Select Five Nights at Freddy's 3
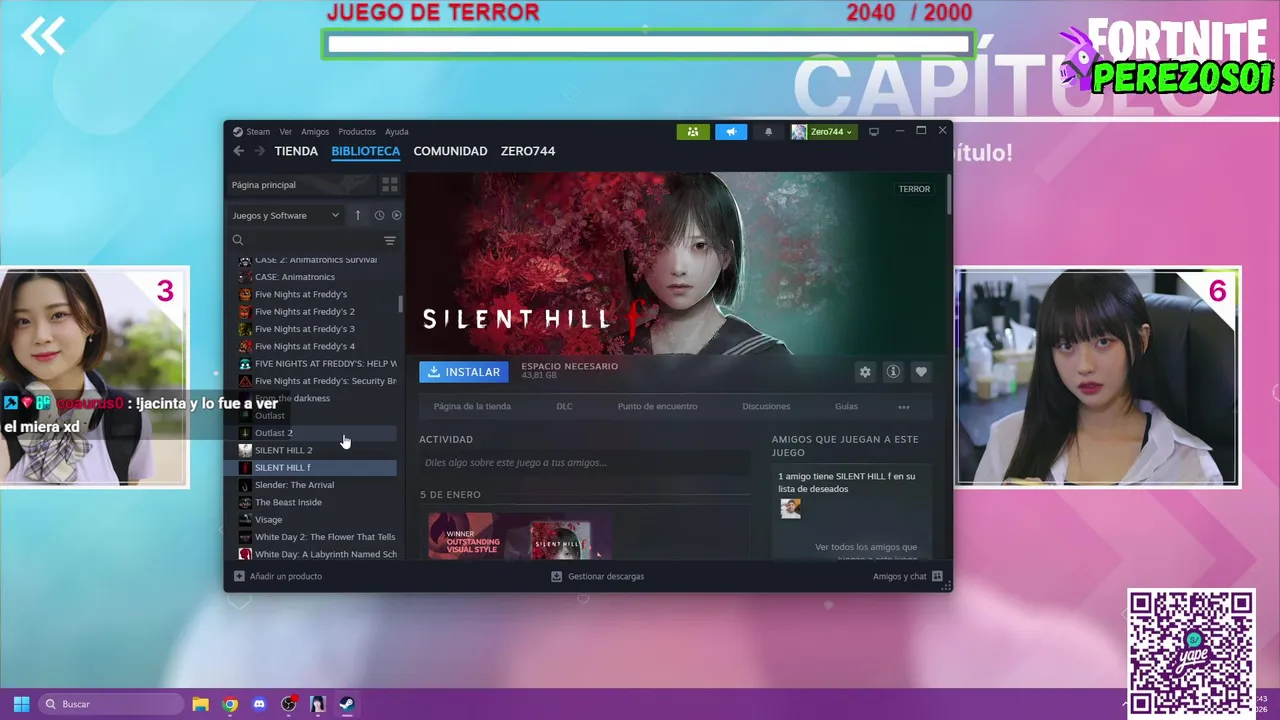 (304, 329)
